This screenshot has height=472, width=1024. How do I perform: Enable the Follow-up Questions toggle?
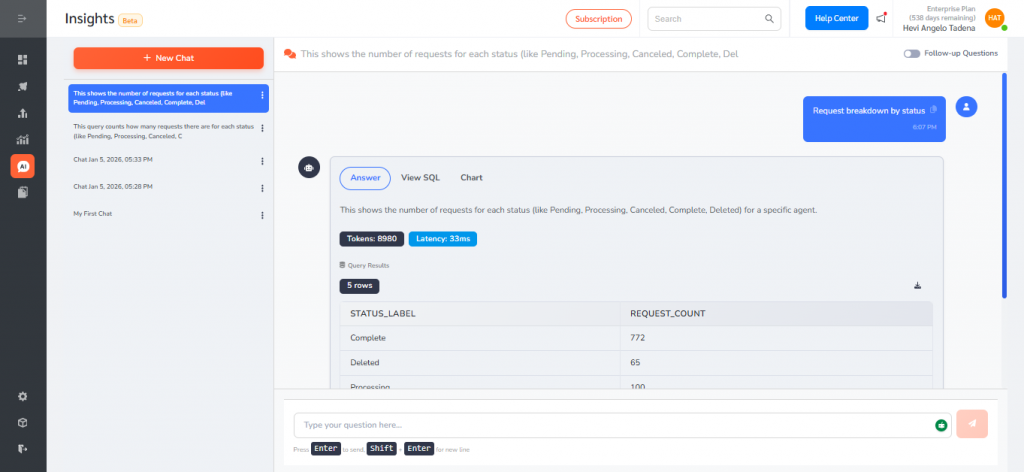[x=911, y=53]
